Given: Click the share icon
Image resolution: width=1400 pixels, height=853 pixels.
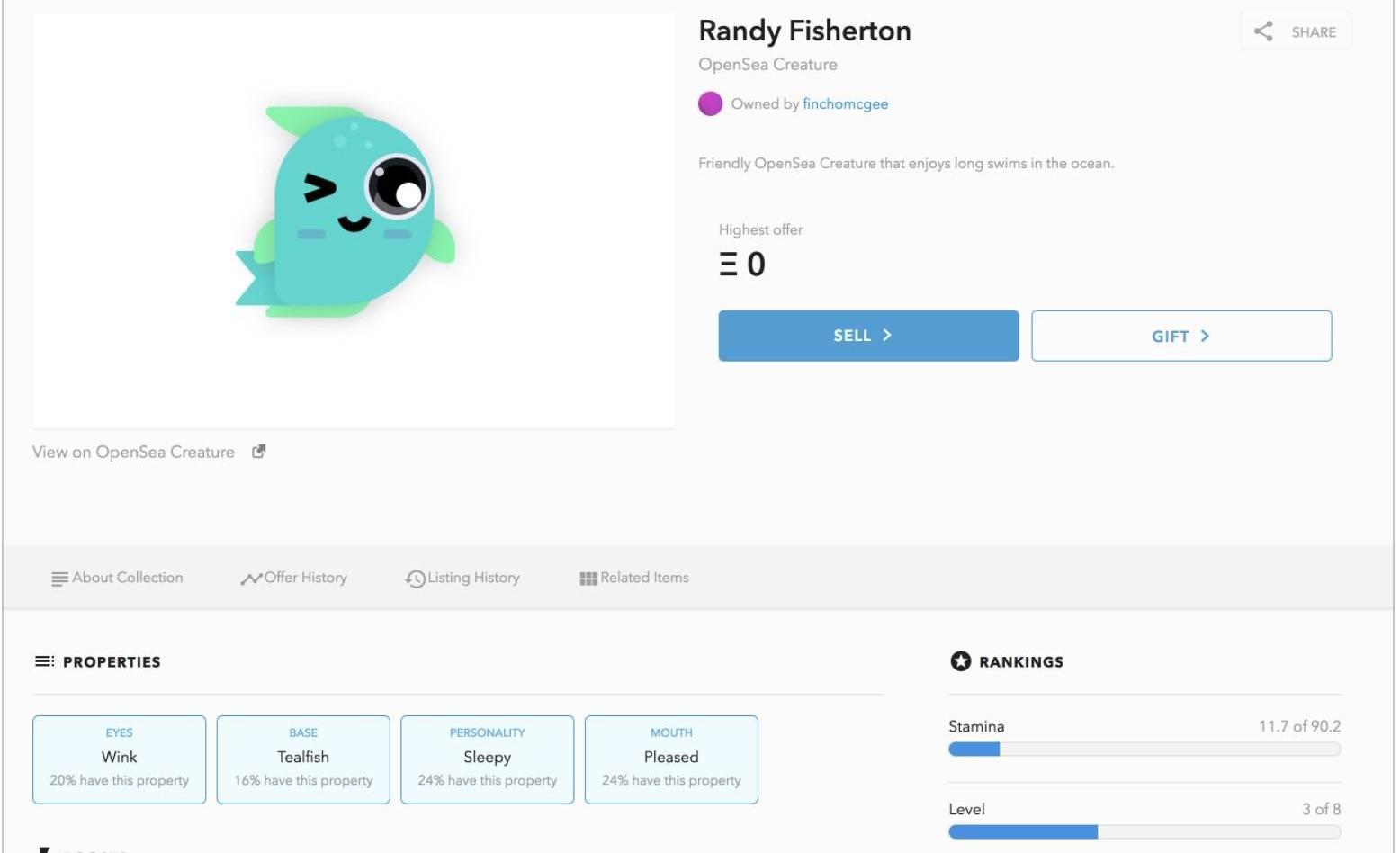Looking at the screenshot, I should [1263, 31].
